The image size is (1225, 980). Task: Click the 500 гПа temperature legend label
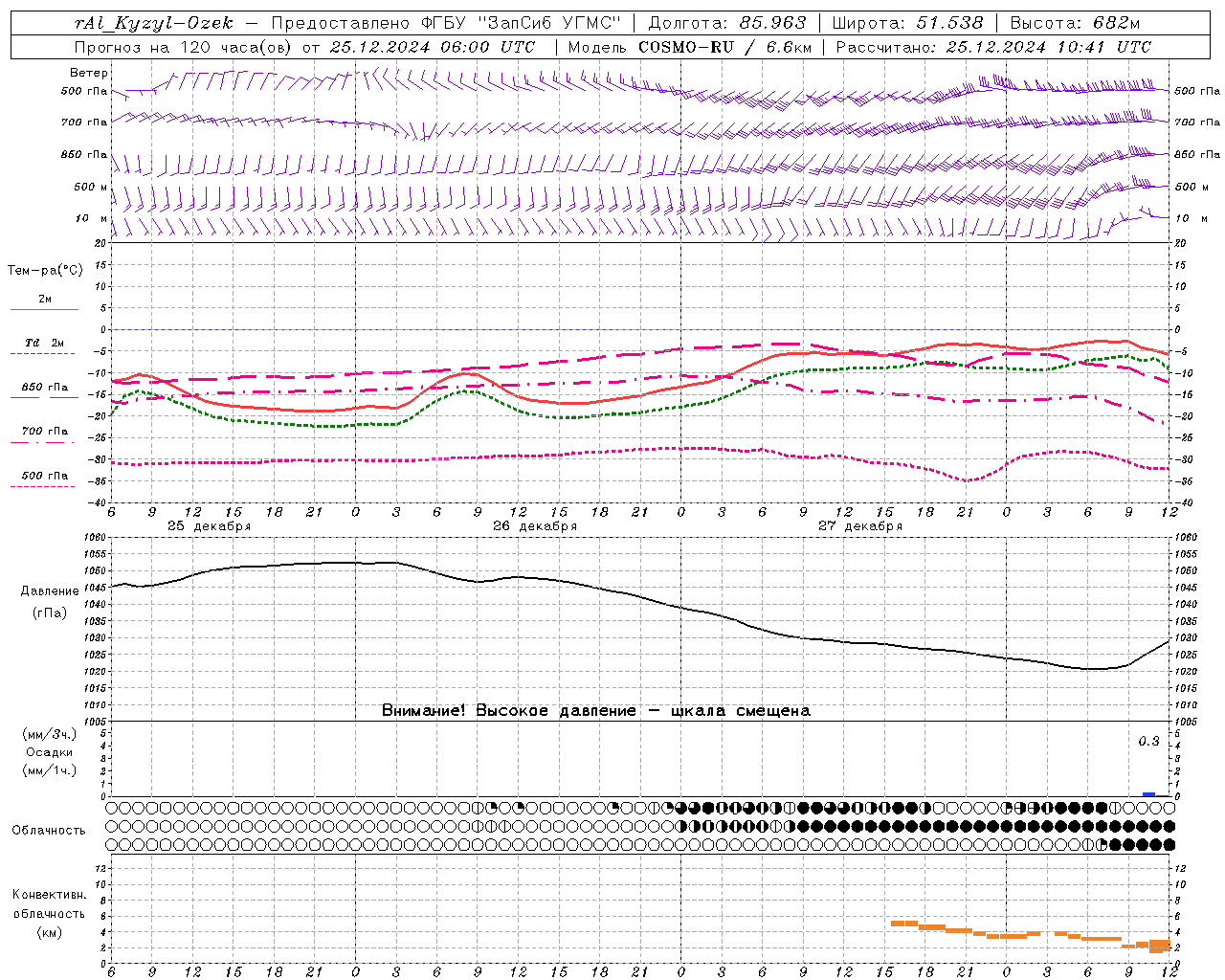click(x=45, y=476)
